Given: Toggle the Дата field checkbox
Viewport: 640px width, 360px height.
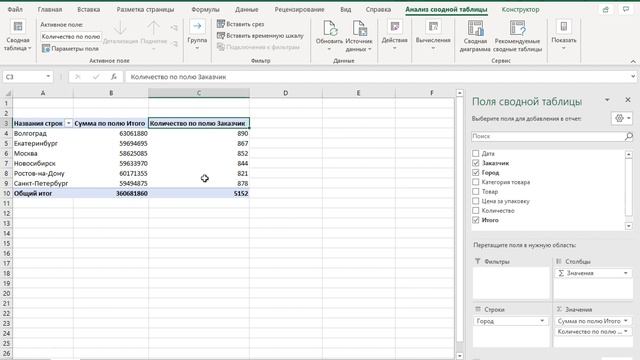Looking at the screenshot, I should 476,153.
